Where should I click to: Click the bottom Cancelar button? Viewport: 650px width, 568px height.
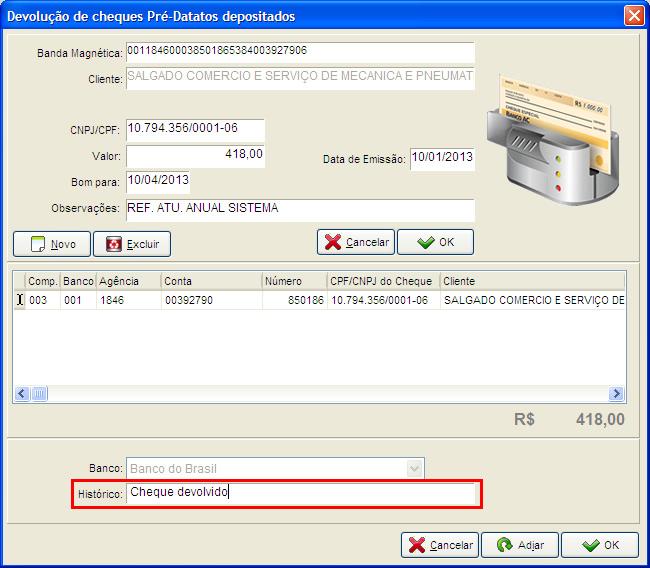[440, 545]
